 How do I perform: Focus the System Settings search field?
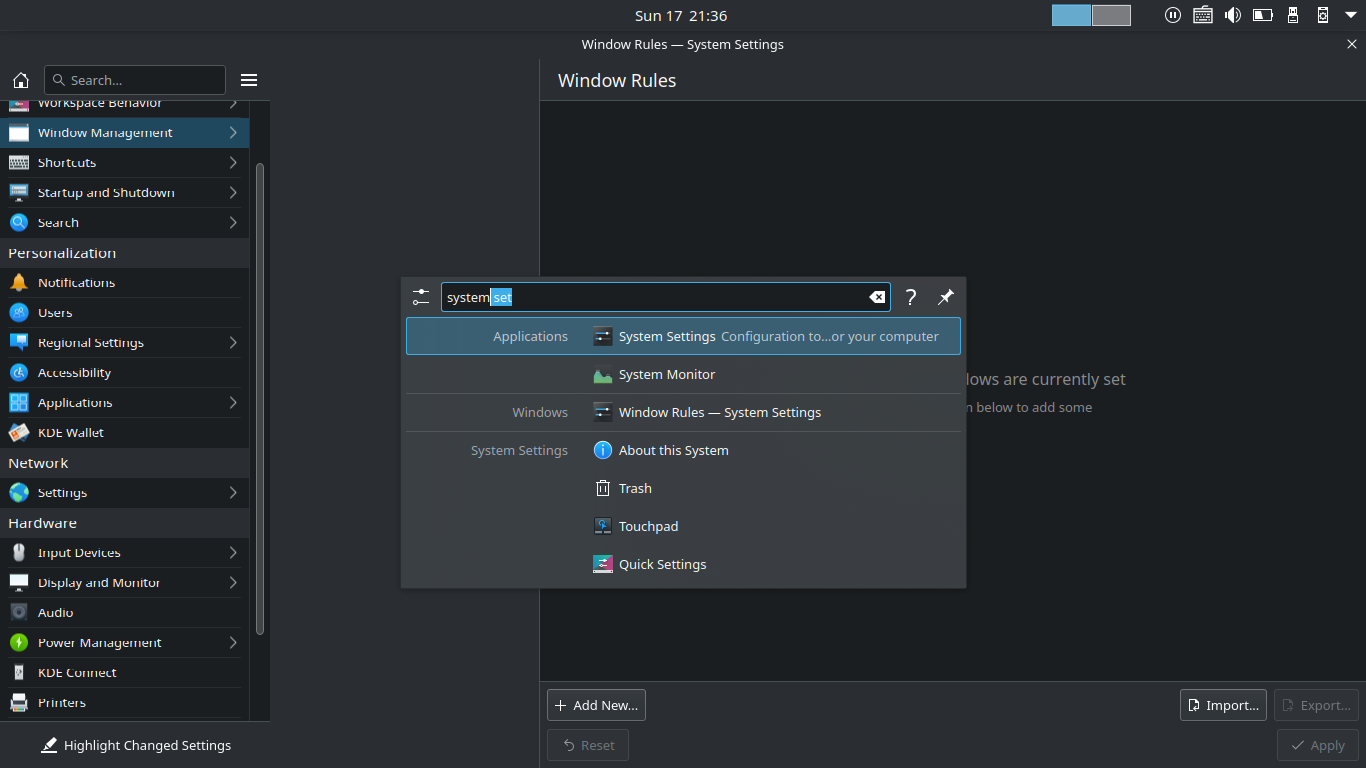coord(135,80)
